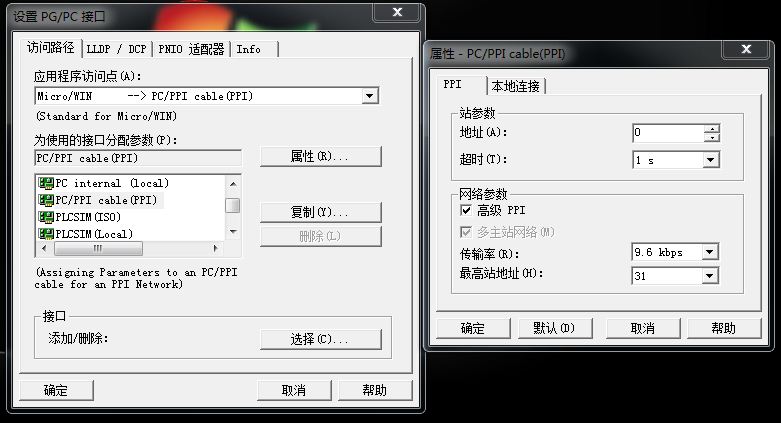
Task: Expand the 超时 timeout dropdown
Action: pos(711,160)
